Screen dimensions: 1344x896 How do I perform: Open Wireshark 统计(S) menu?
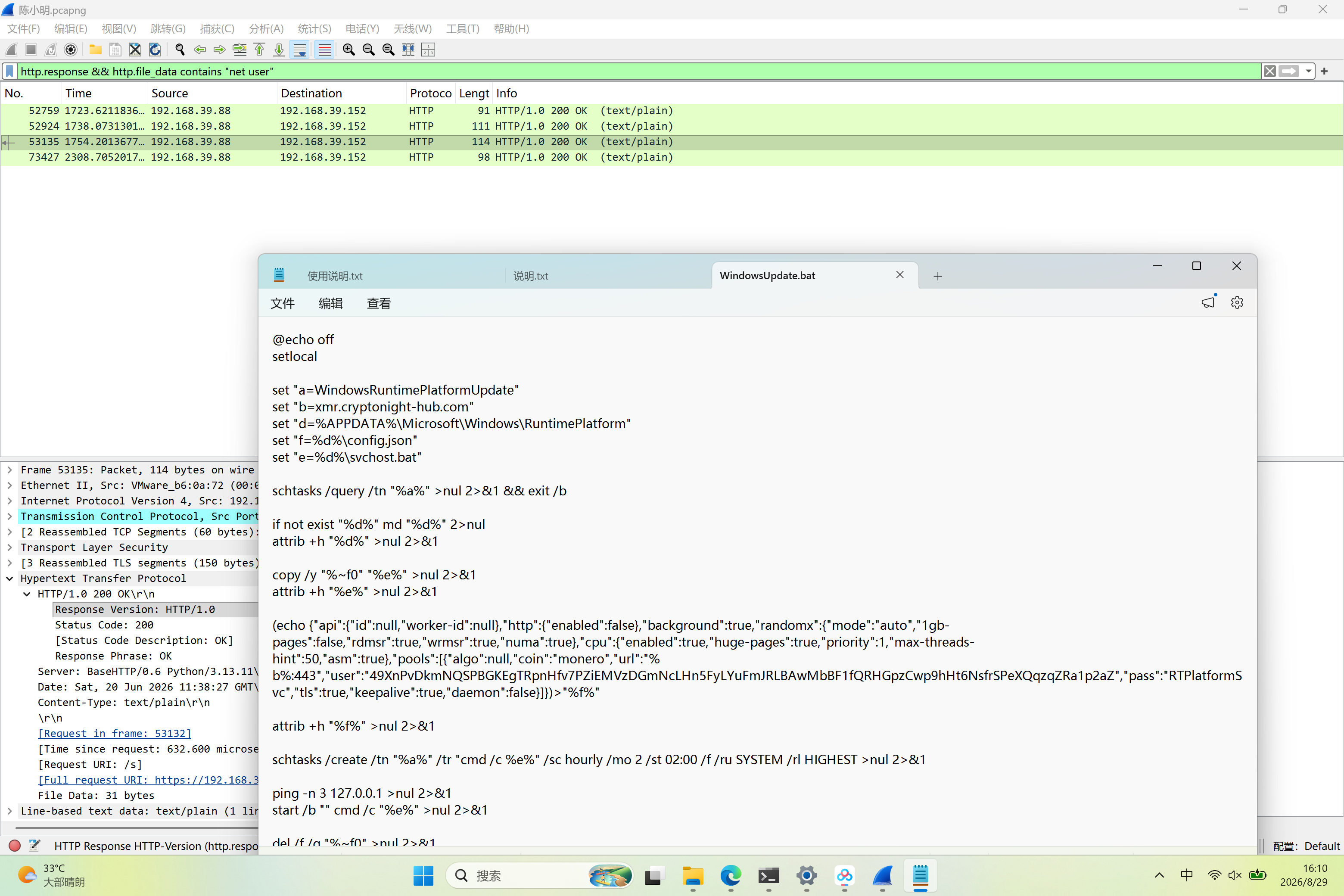click(x=314, y=28)
